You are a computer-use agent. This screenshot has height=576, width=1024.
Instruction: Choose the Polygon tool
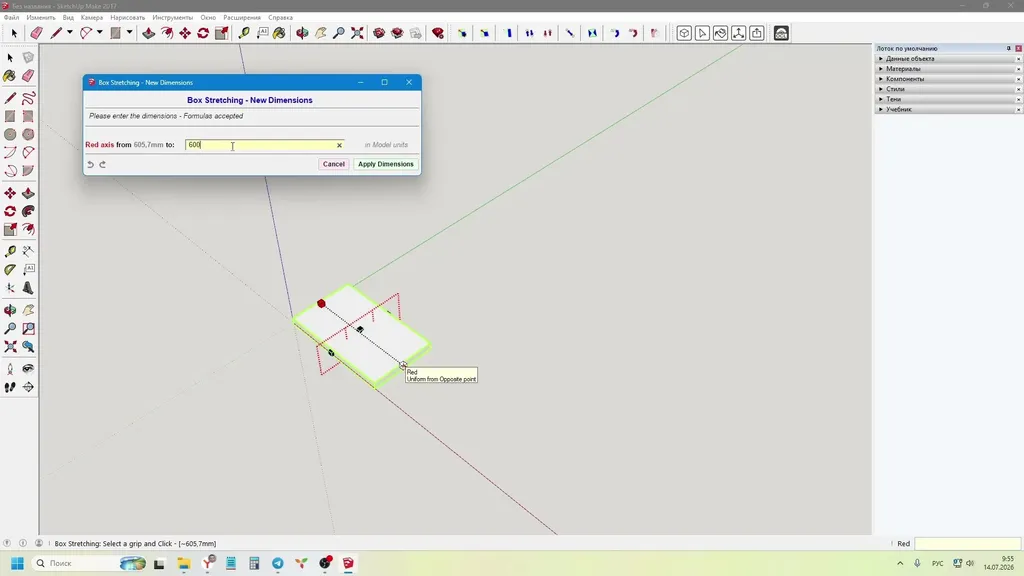(28, 135)
